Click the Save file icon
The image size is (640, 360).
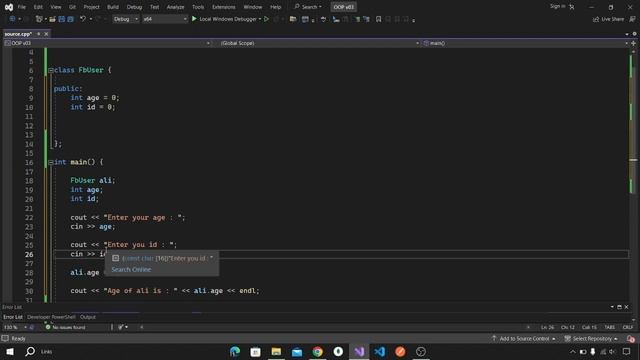coord(62,19)
